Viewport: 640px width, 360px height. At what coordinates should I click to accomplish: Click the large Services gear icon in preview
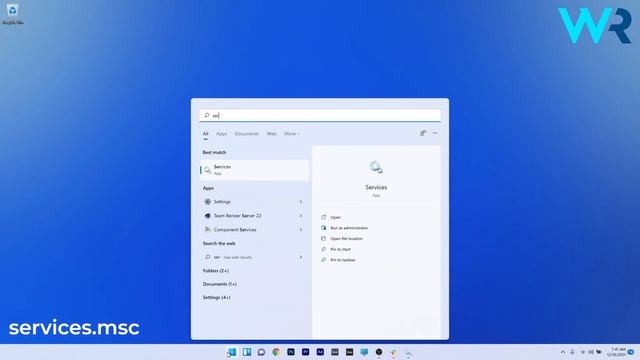(x=376, y=167)
